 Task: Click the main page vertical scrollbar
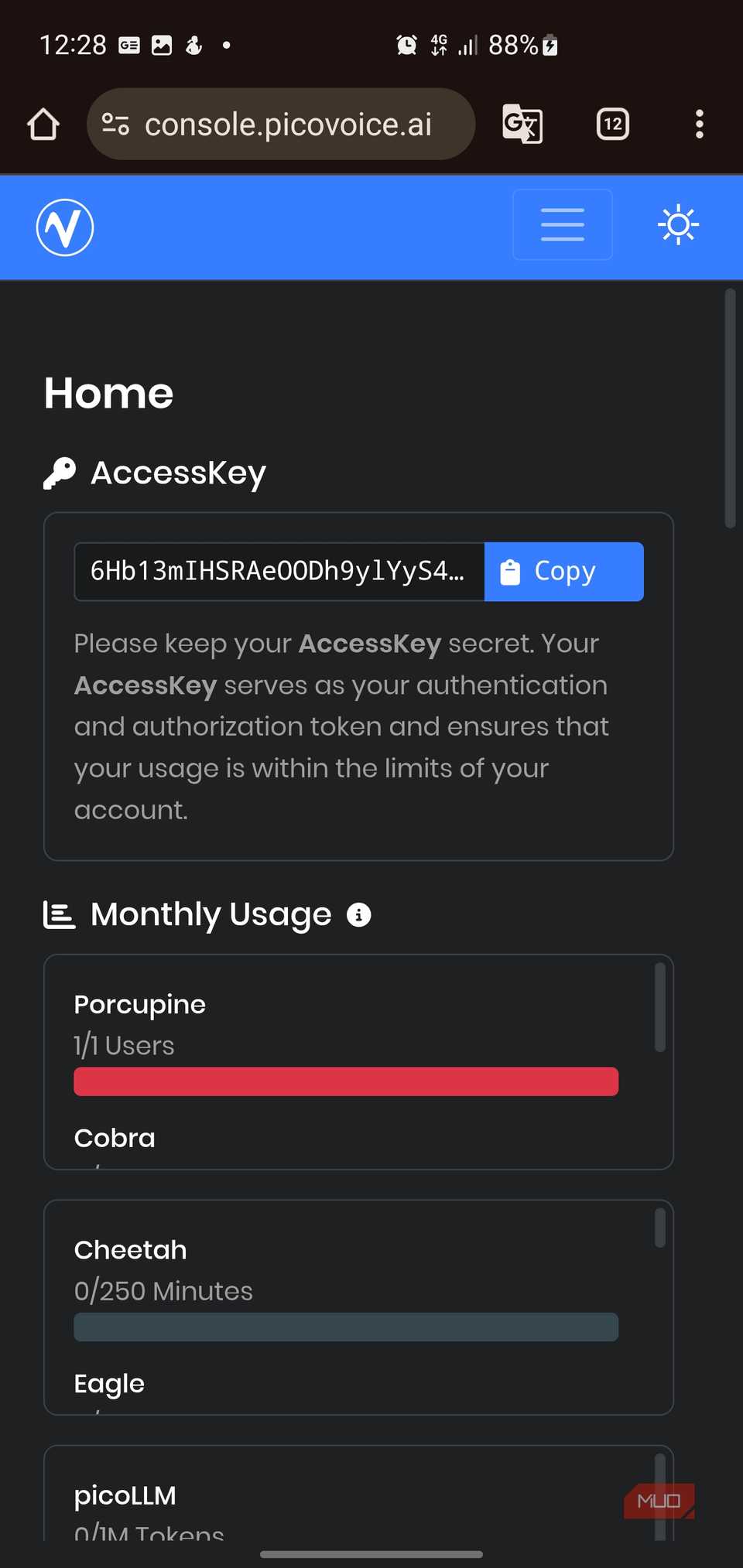730,408
